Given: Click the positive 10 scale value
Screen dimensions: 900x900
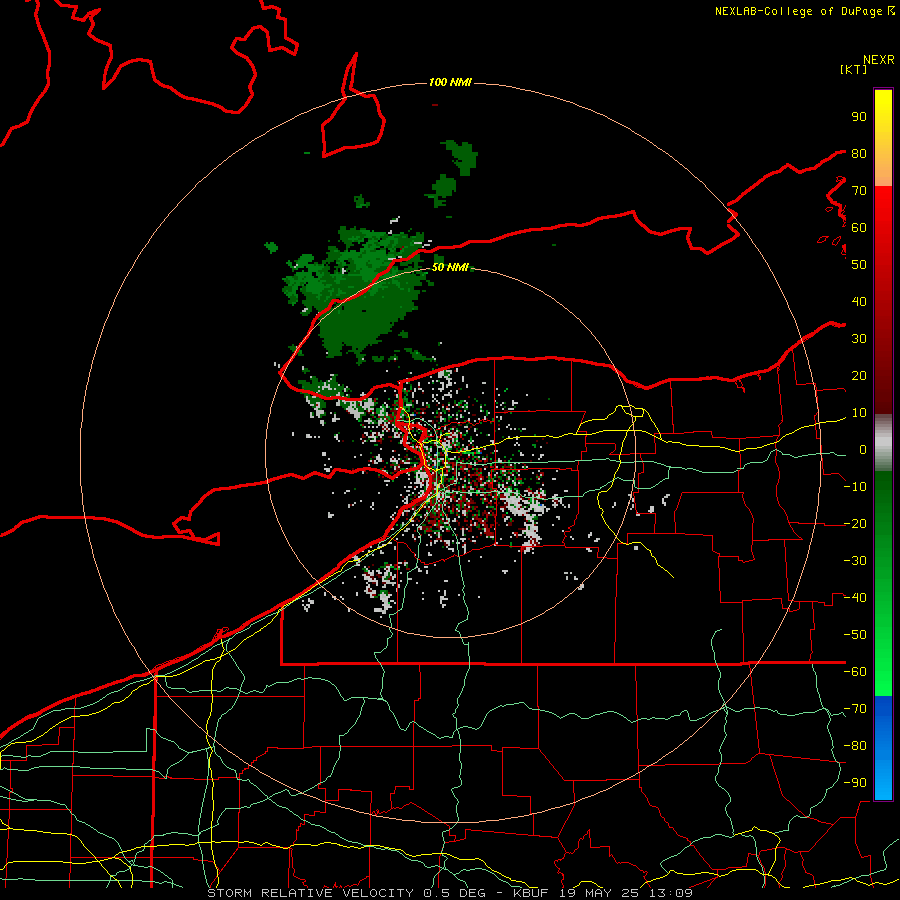Looking at the screenshot, I should click(x=859, y=413).
